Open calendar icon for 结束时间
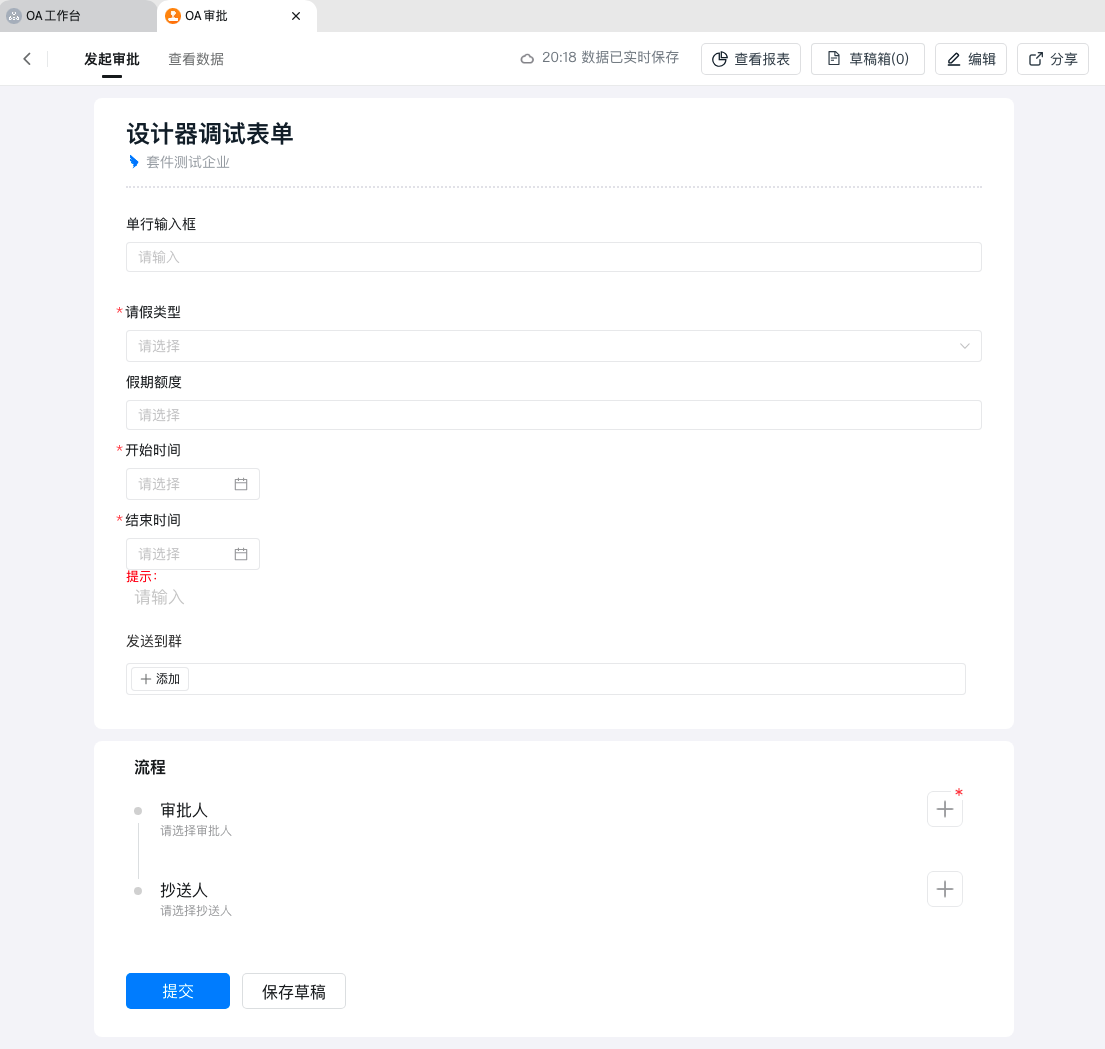Image resolution: width=1105 pixels, height=1049 pixels. click(x=240, y=554)
